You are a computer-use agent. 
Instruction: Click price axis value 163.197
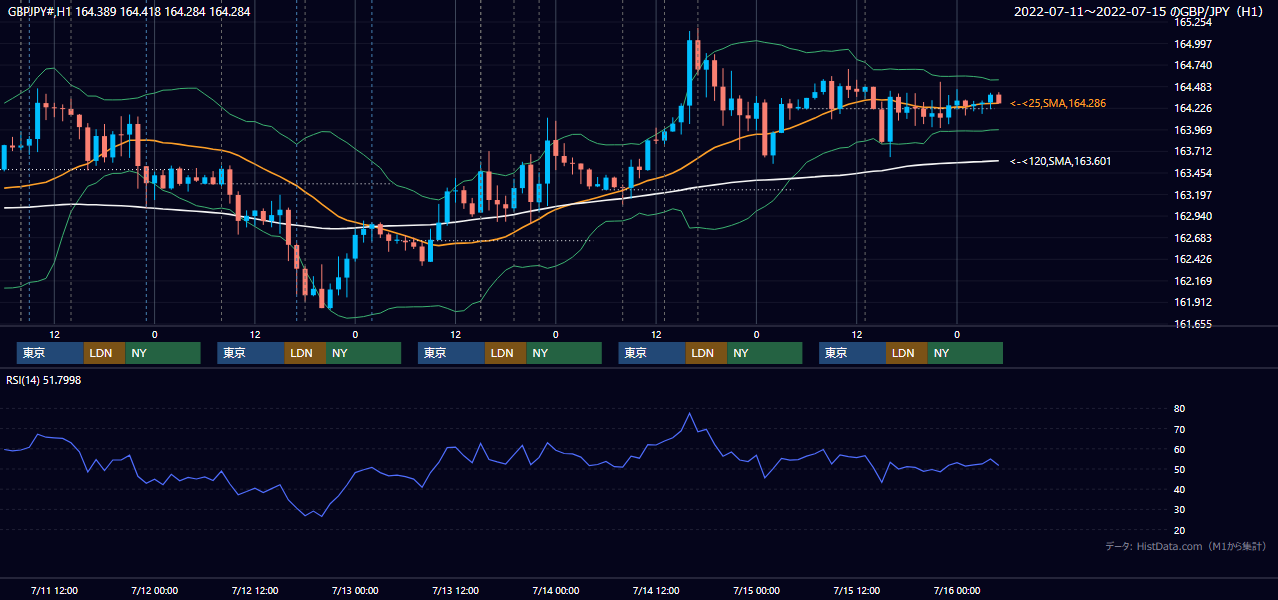1193,195
